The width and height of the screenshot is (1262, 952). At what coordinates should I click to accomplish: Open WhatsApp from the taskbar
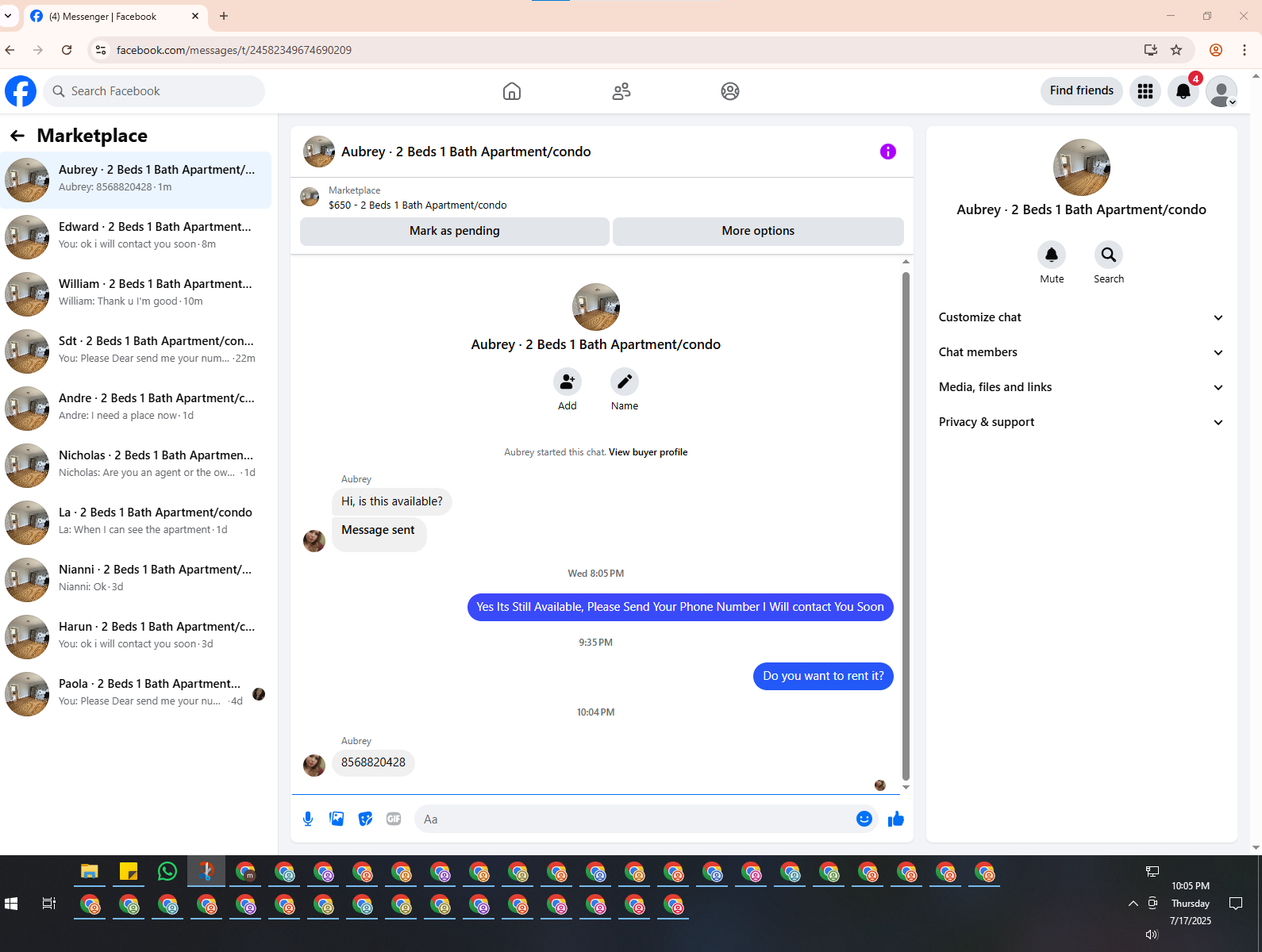click(167, 872)
